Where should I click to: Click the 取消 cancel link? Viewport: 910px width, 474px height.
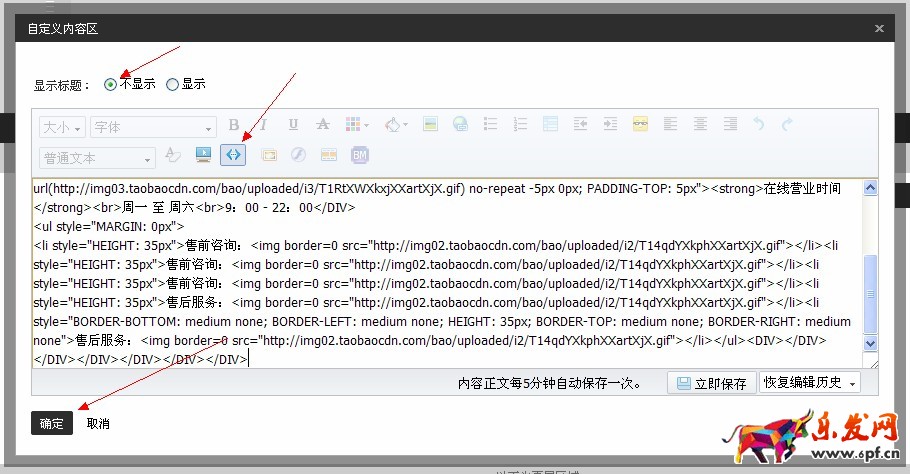pos(98,423)
